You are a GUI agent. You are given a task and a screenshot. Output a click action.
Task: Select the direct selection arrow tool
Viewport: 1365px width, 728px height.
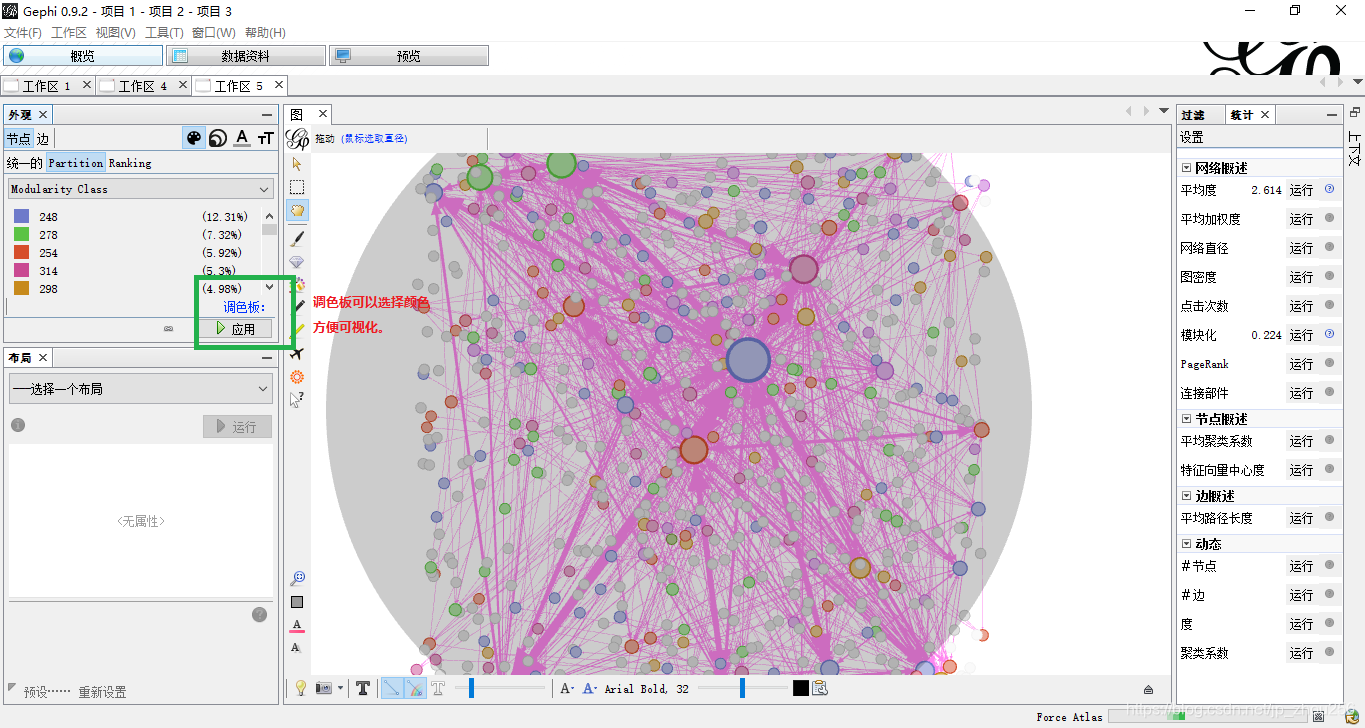click(x=297, y=163)
